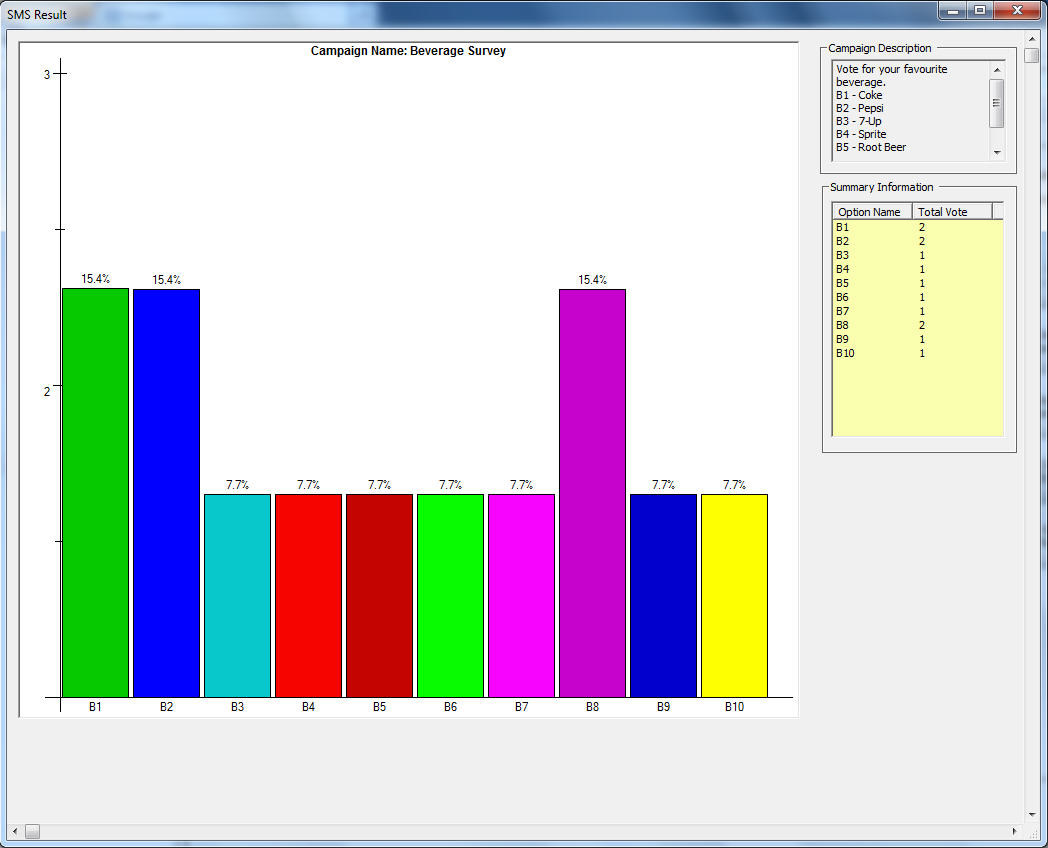Minimize the SMS Result window
The image size is (1048, 848).
(x=953, y=10)
